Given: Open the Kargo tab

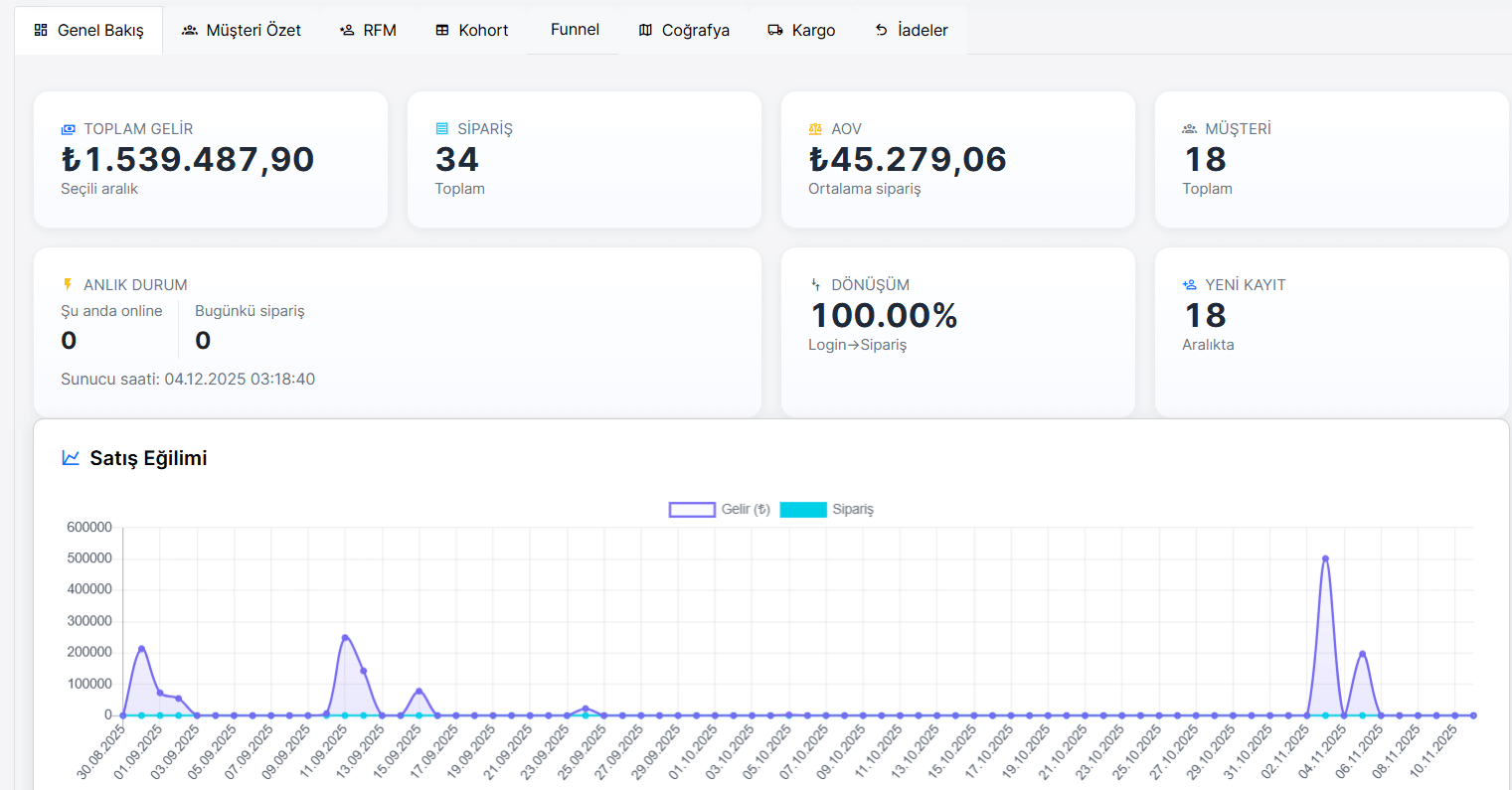Looking at the screenshot, I should point(801,30).
